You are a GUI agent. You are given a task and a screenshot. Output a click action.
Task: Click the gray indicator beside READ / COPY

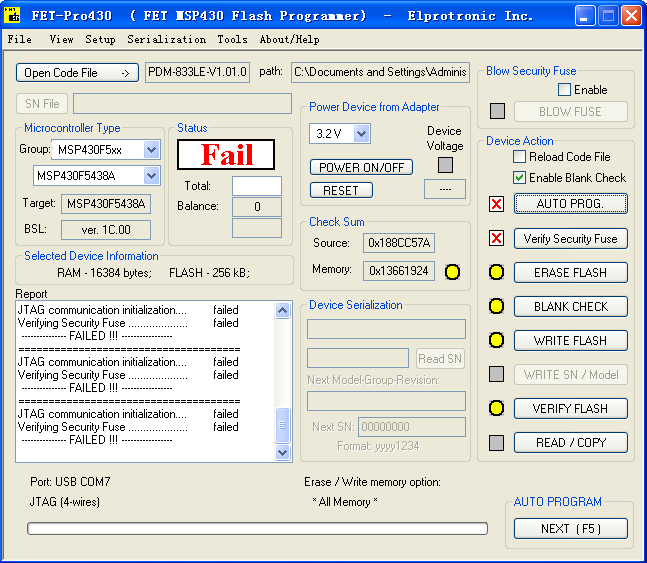tap(496, 443)
